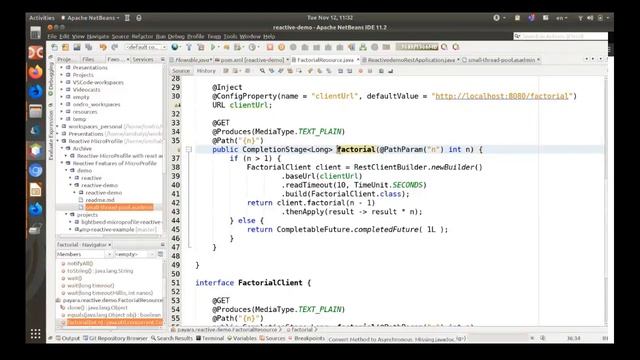Open the Members dropdown in Navigator
Image resolution: width=640 pixels, height=360 pixels.
[84, 254]
